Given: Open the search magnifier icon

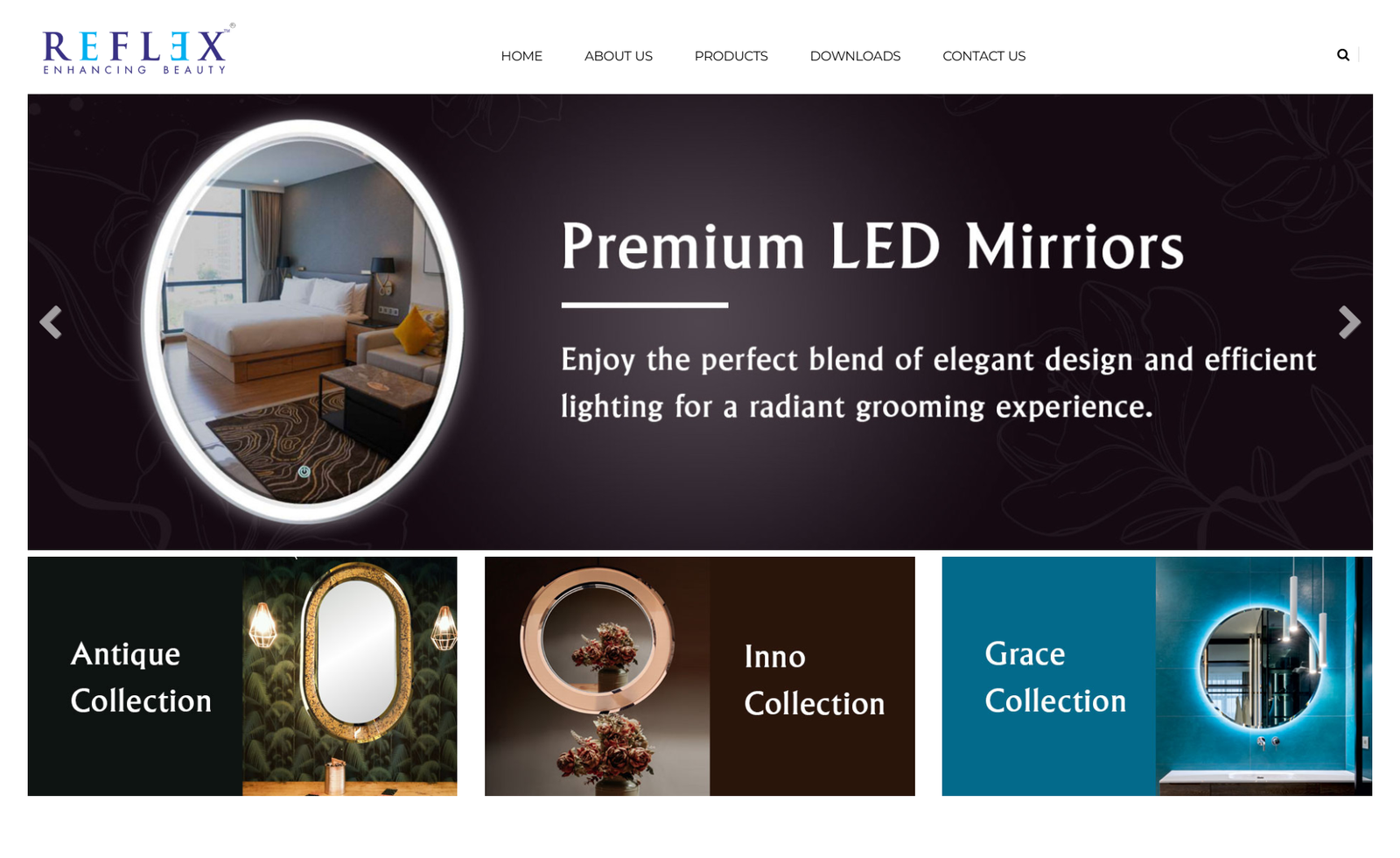Looking at the screenshot, I should 1342,55.
